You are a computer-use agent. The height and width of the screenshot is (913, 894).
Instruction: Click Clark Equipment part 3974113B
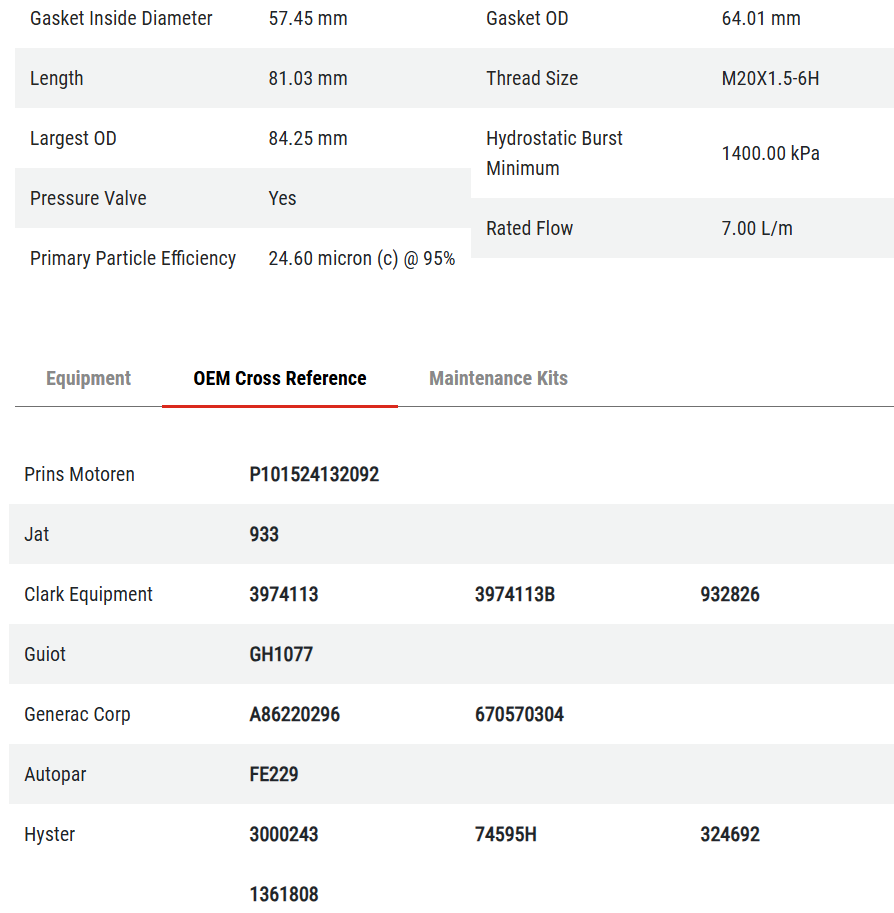pos(515,594)
